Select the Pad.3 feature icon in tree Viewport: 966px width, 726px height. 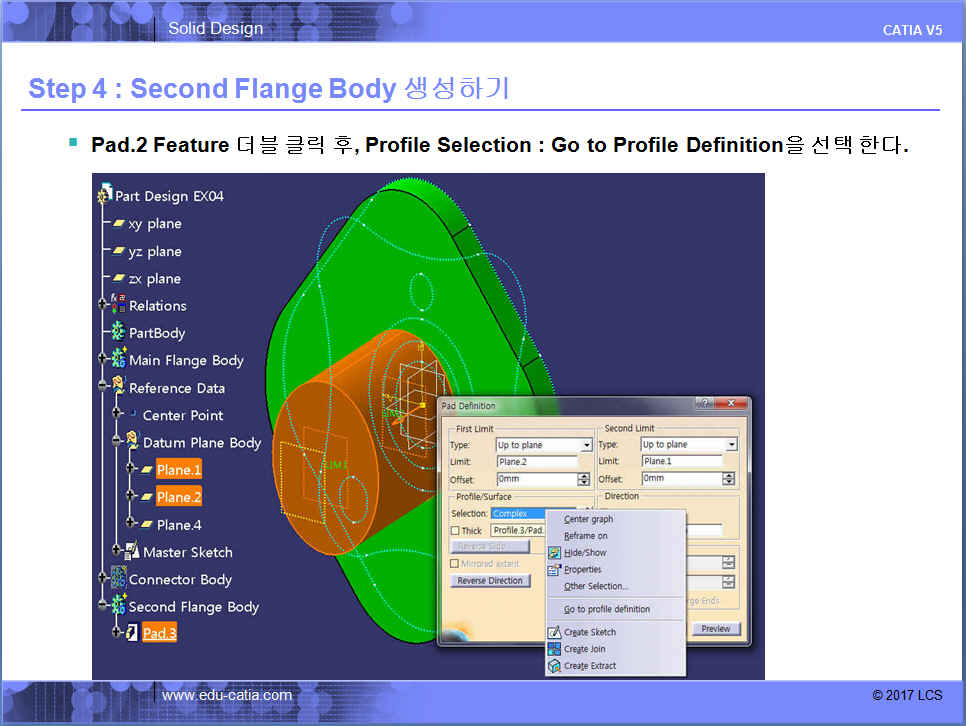pyautogui.click(x=131, y=633)
